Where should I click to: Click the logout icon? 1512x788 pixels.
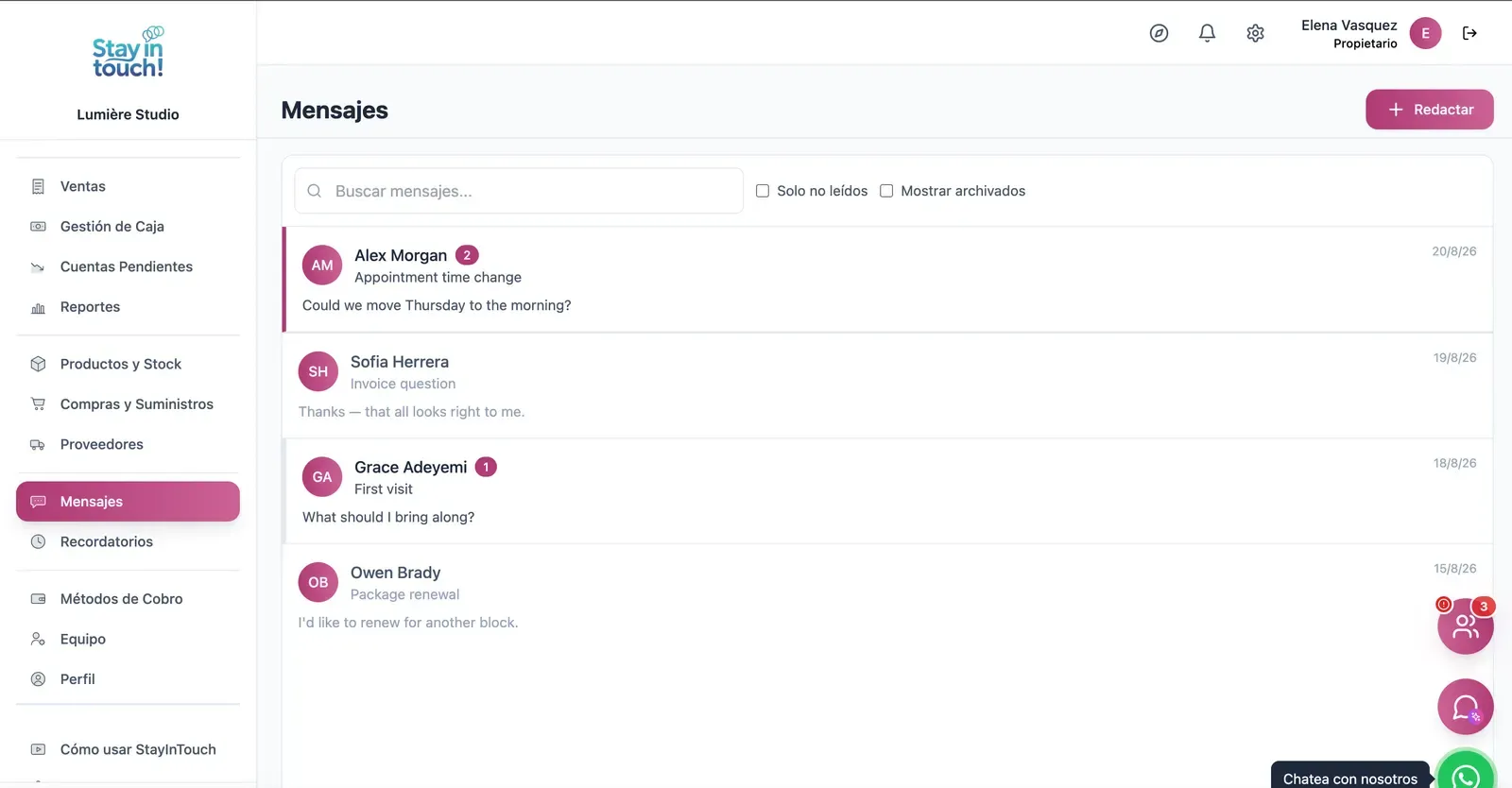(1469, 33)
